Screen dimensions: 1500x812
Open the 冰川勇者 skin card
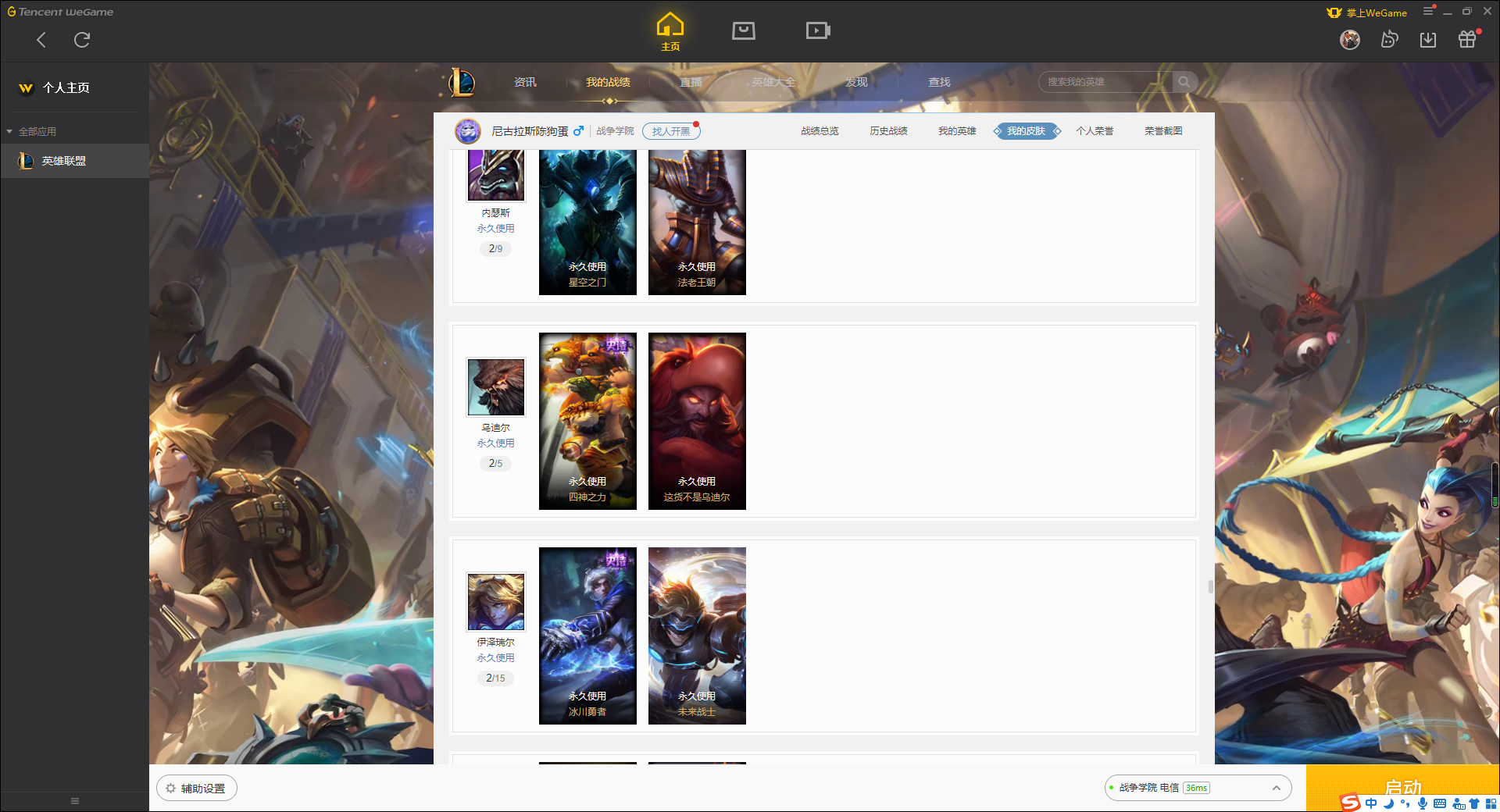tap(587, 636)
